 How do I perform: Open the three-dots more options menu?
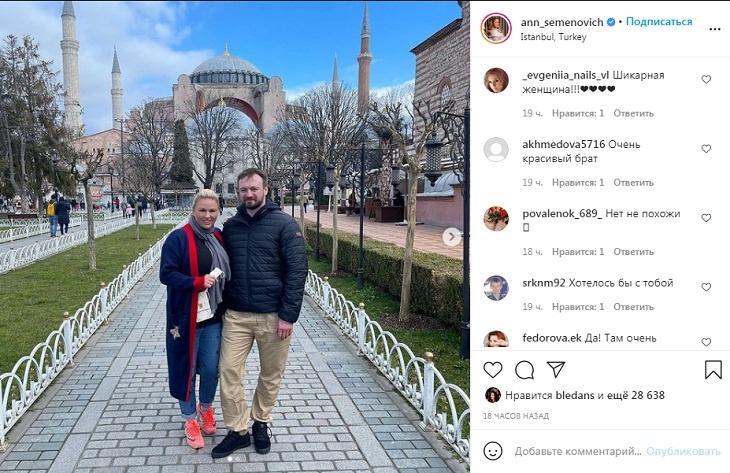[x=715, y=29]
